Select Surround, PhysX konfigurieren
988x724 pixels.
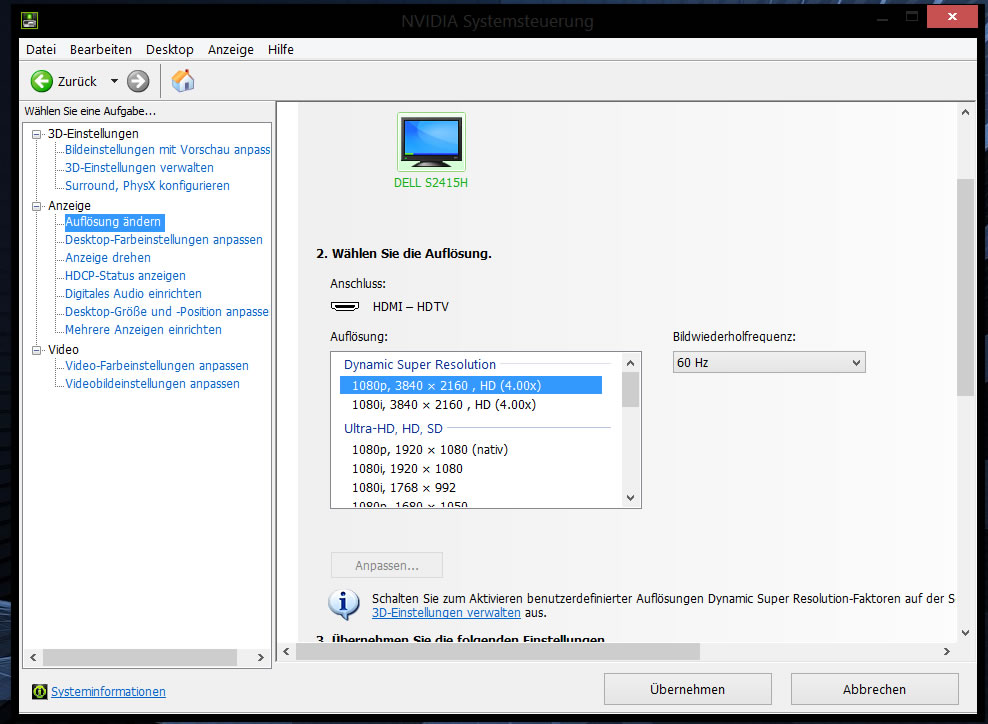click(147, 186)
